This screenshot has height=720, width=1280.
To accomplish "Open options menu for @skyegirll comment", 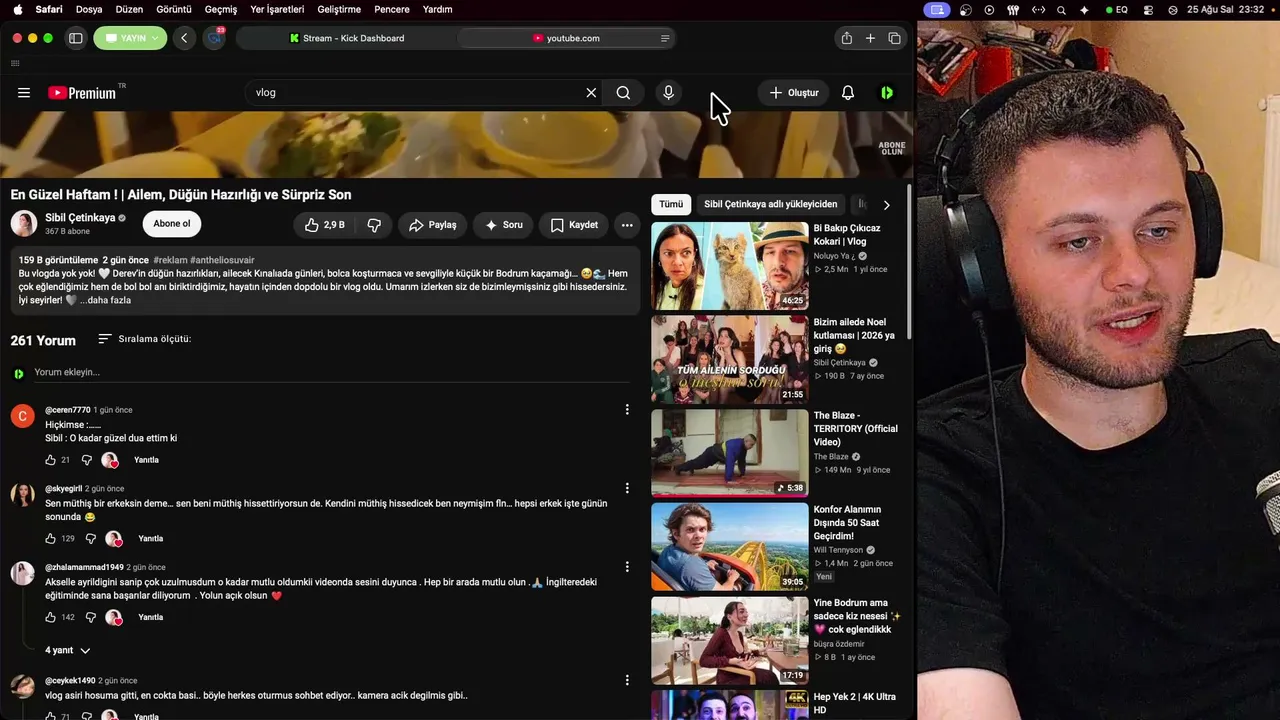I will click(627, 488).
